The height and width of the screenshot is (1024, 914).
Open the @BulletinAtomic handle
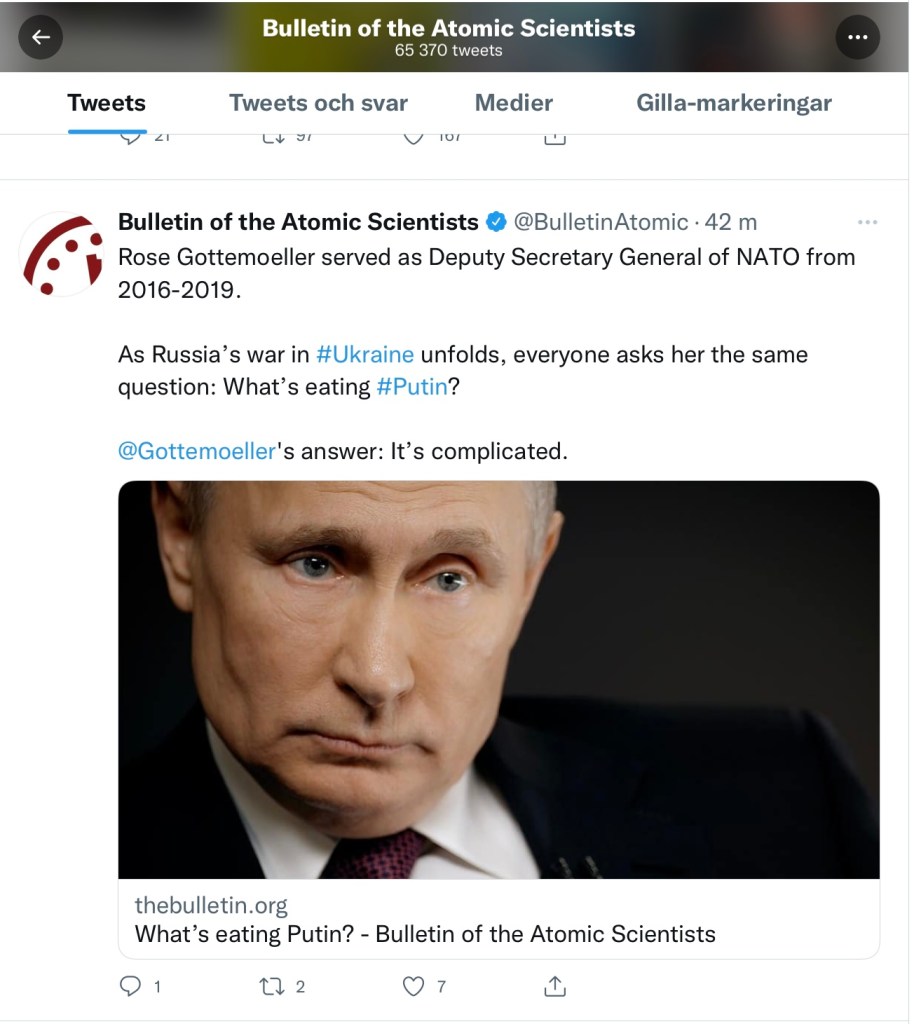click(x=601, y=222)
